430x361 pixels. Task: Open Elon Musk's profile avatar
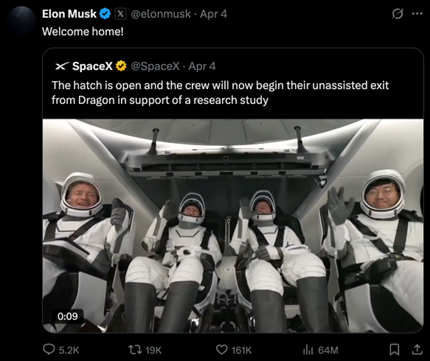point(21,21)
